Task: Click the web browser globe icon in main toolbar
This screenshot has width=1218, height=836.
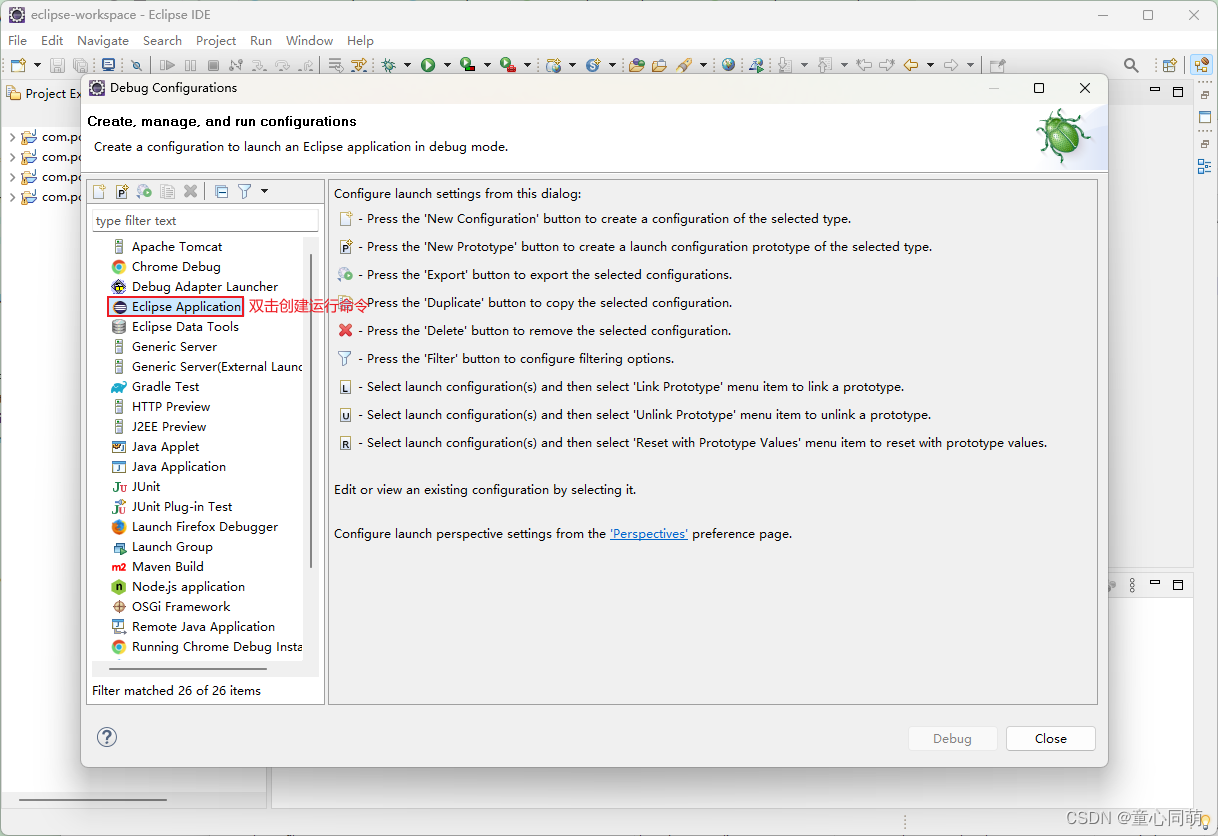Action: (728, 65)
